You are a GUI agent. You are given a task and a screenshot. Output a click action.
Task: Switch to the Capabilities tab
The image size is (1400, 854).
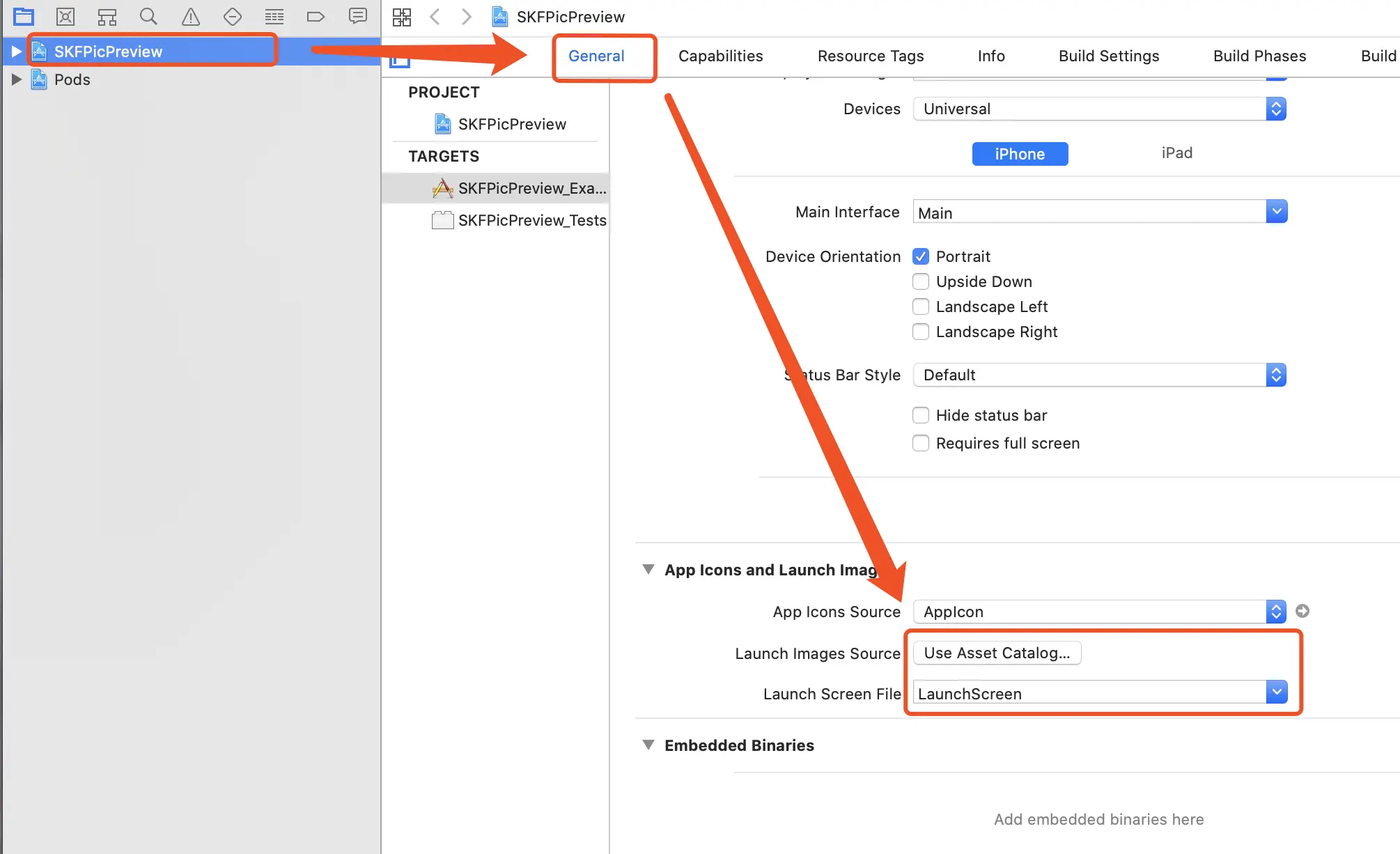tap(720, 56)
